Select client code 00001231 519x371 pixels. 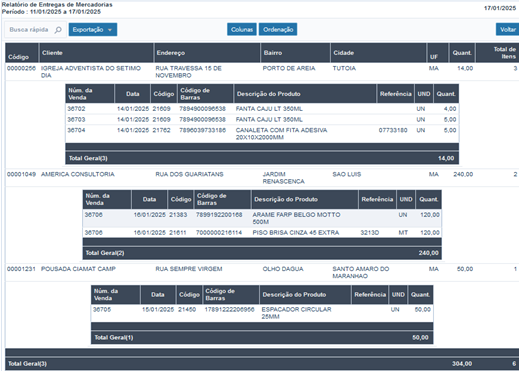point(21,269)
